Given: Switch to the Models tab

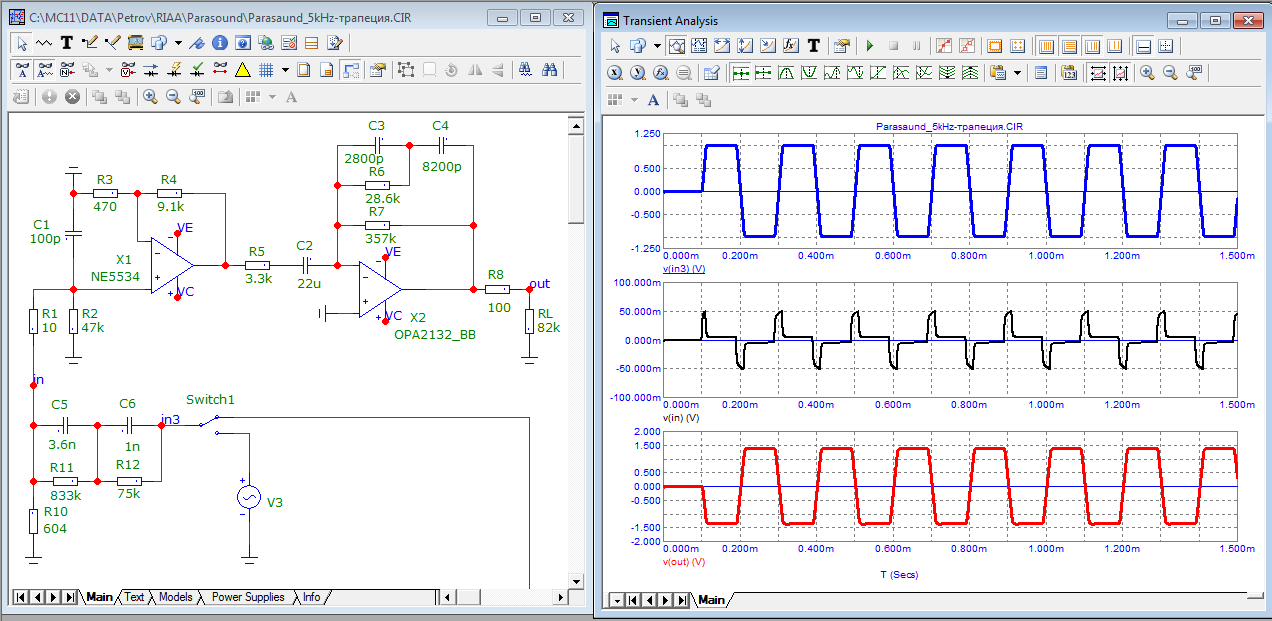Looking at the screenshot, I should point(176,597).
